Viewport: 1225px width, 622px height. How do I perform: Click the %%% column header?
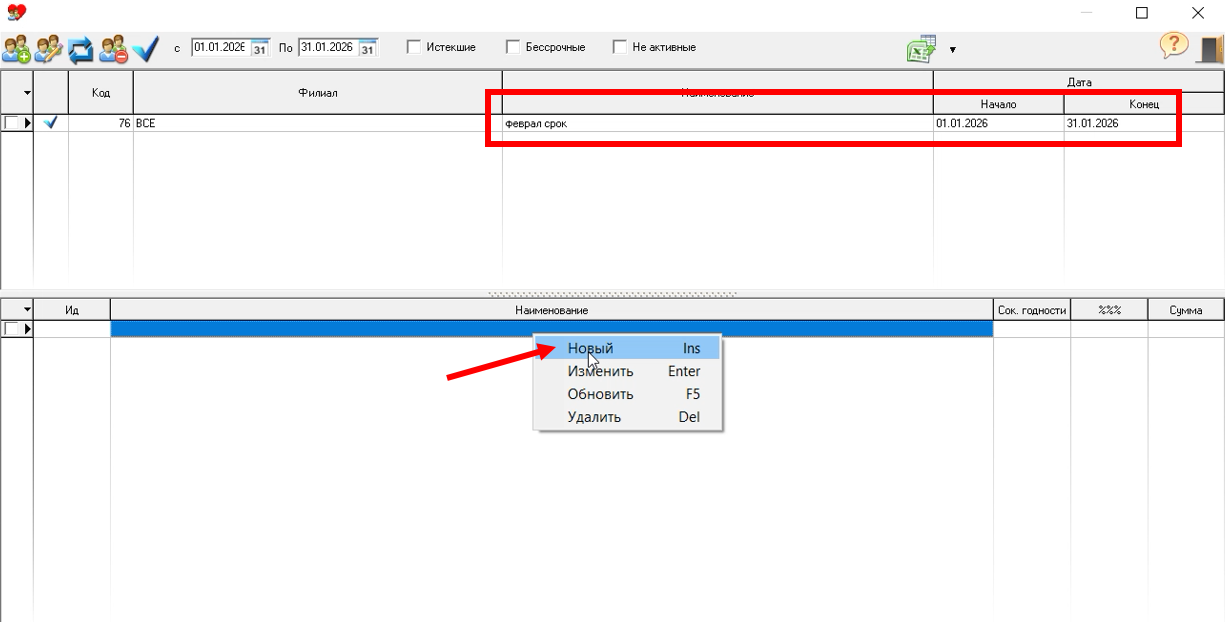[1109, 310]
